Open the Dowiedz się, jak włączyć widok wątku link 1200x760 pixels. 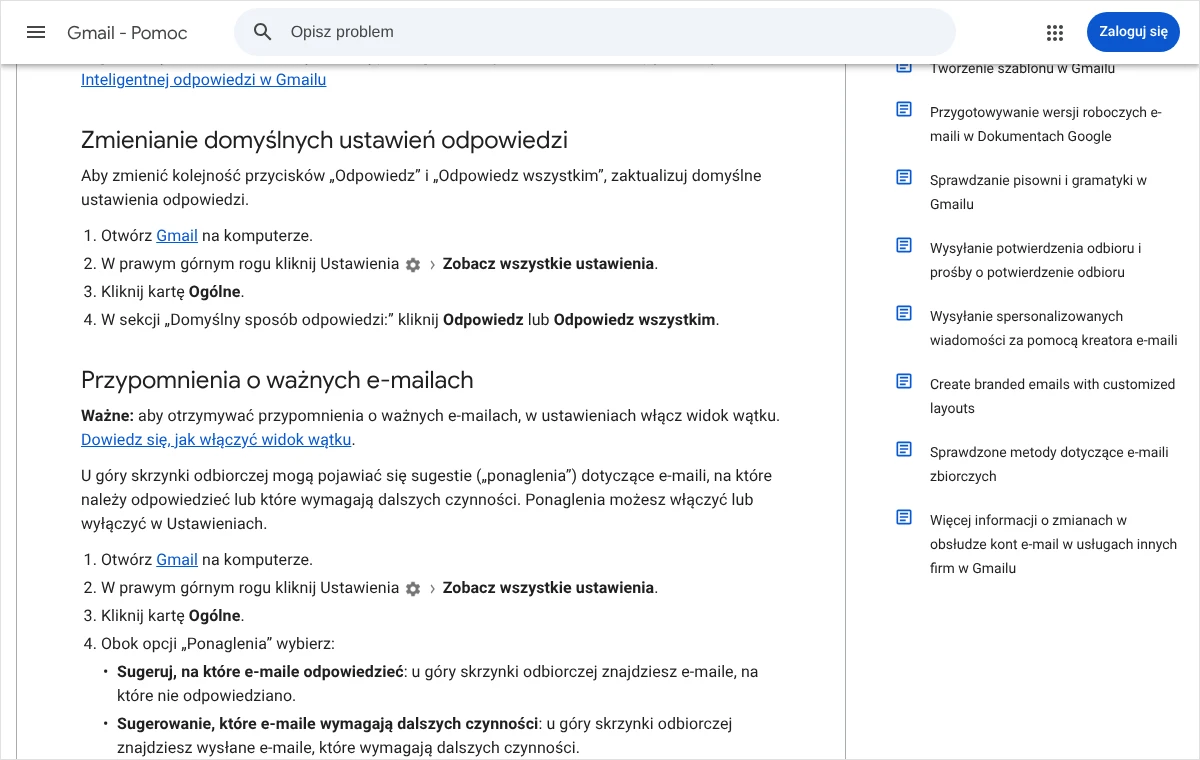216,439
